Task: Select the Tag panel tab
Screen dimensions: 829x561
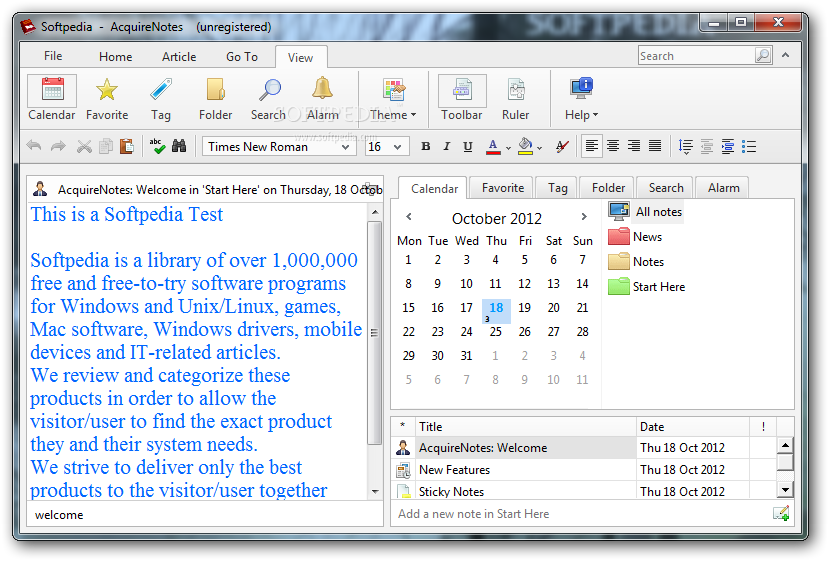Action: coord(558,188)
